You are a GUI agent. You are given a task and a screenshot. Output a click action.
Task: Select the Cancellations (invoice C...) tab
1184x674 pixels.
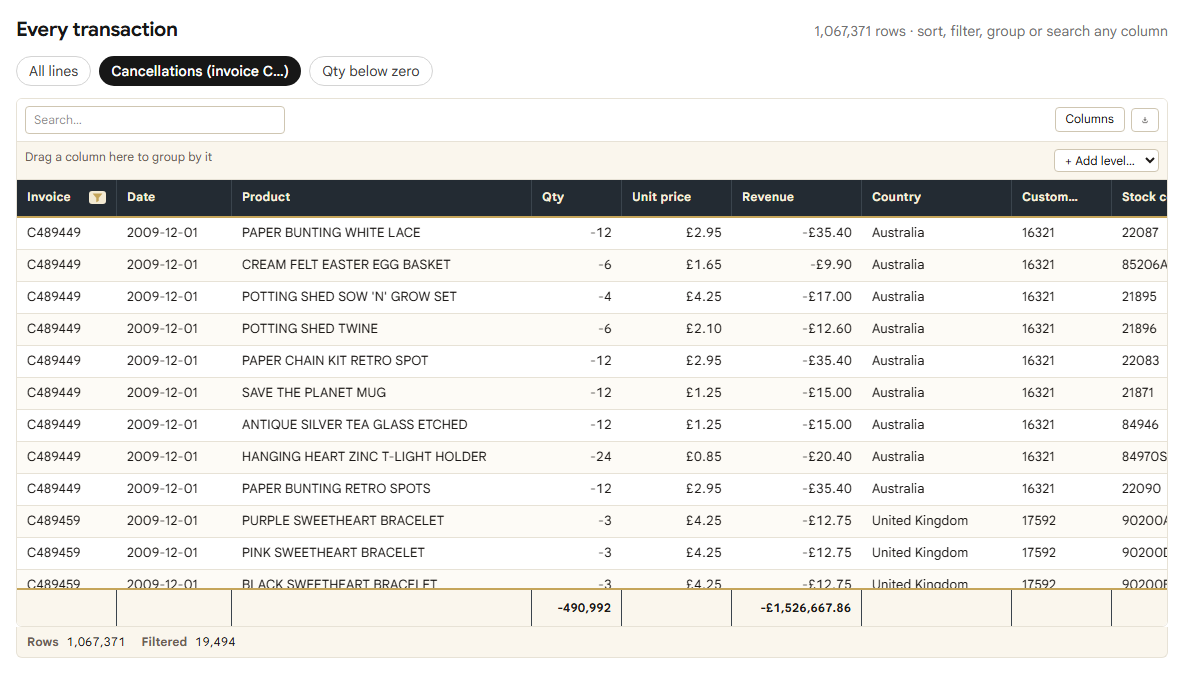click(x=199, y=71)
